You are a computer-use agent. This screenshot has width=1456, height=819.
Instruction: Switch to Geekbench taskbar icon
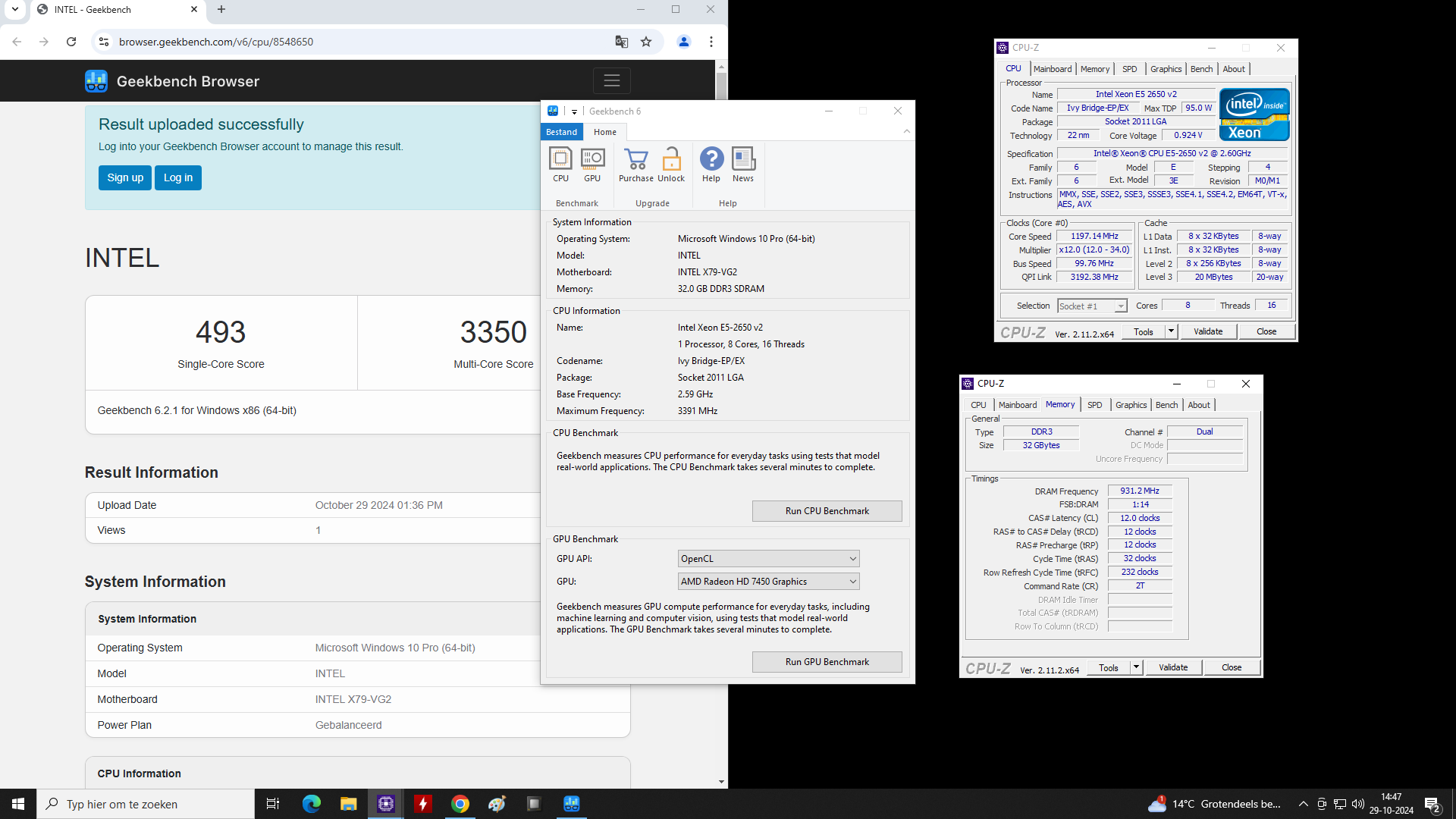(x=571, y=804)
